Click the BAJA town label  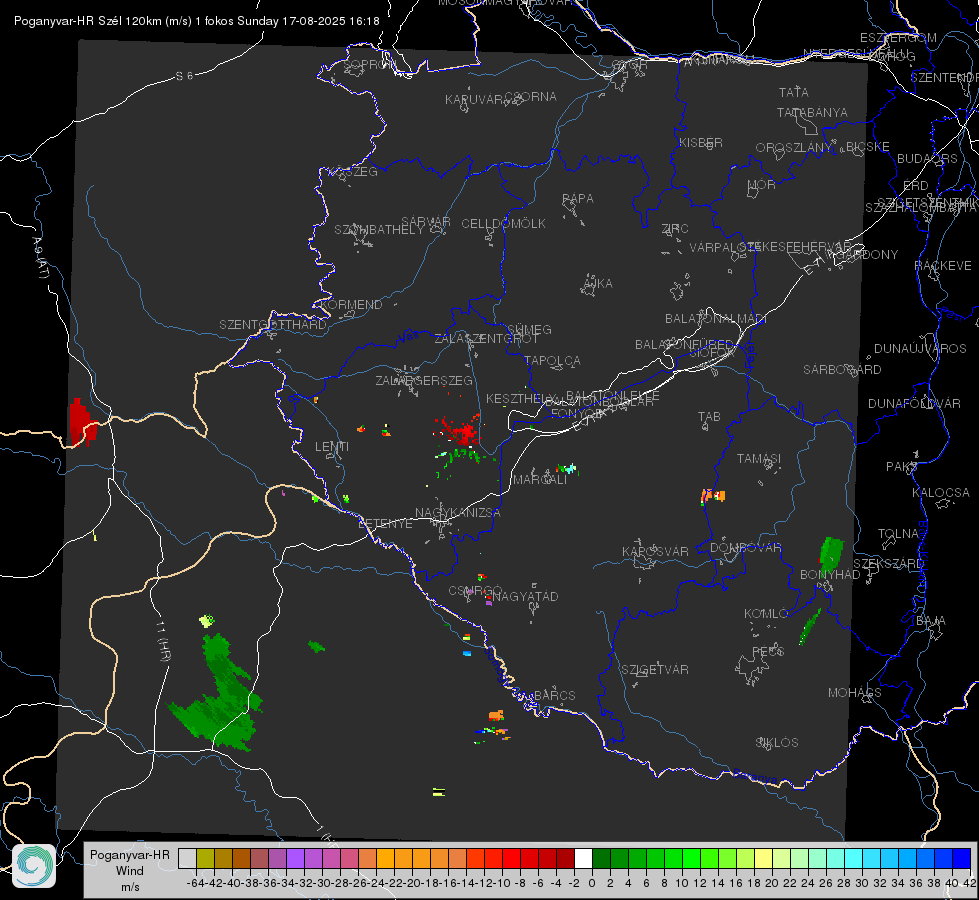click(931, 621)
